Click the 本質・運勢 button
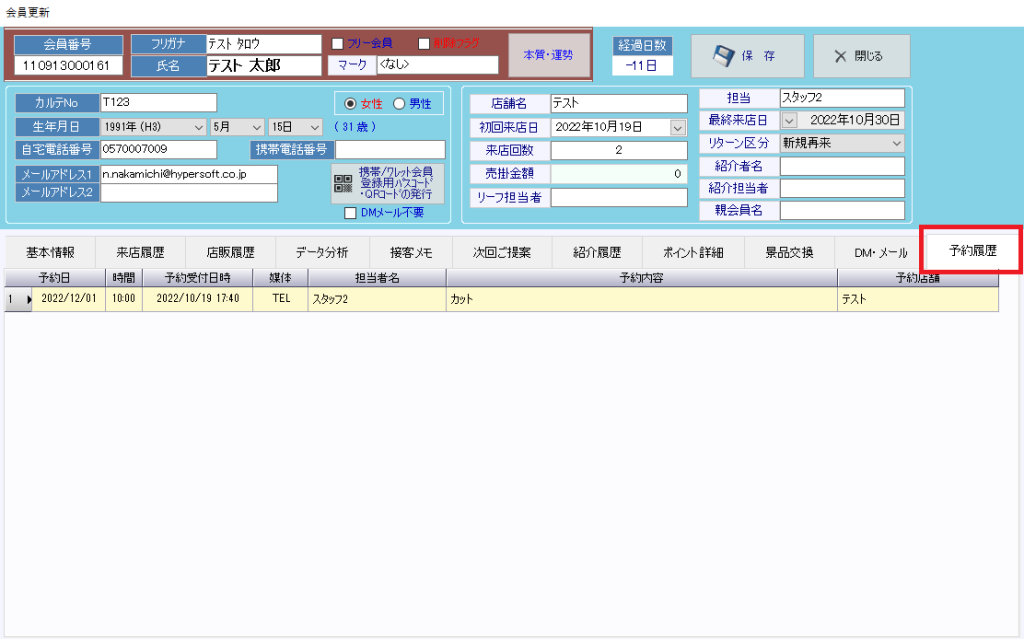 (548, 55)
